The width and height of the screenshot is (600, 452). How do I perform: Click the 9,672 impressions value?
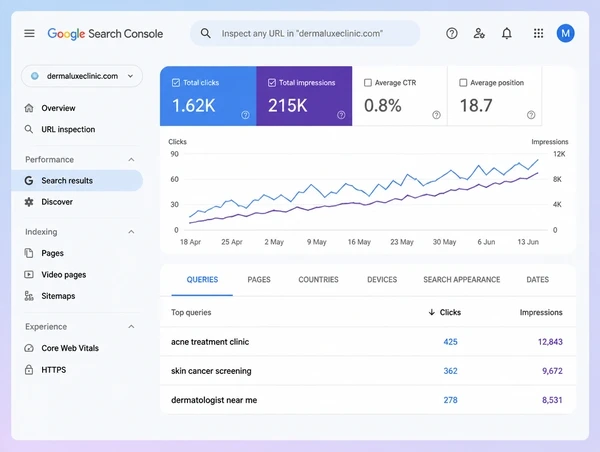point(552,371)
